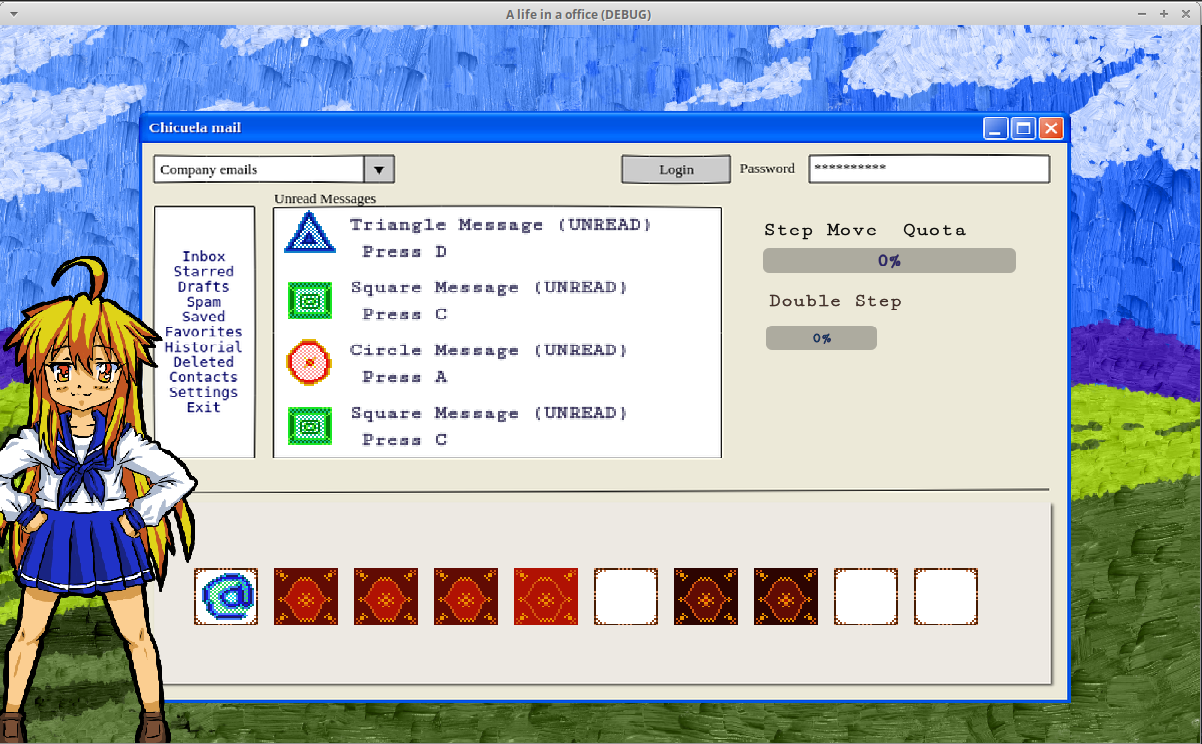Click the 'Press D' hint text

(x=405, y=252)
